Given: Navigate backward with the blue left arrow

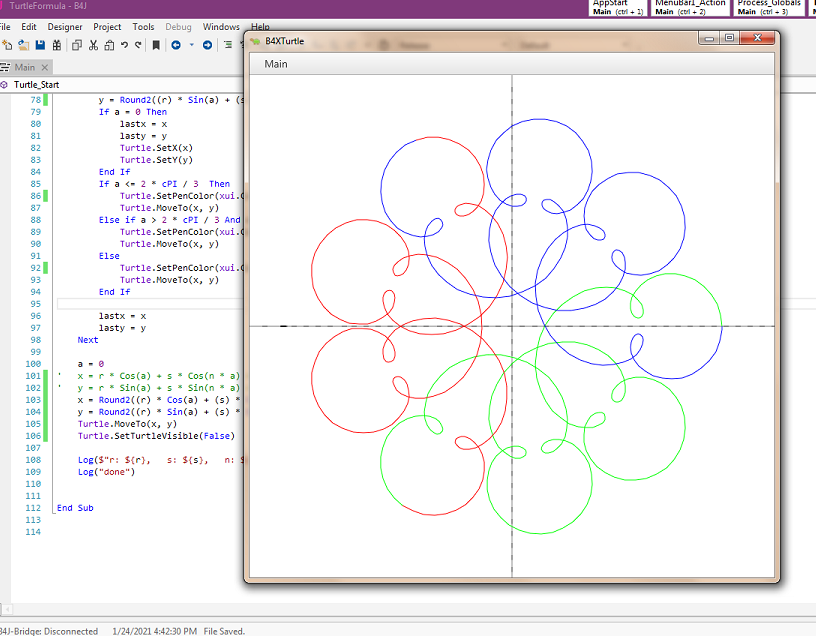Looking at the screenshot, I should pos(176,45).
